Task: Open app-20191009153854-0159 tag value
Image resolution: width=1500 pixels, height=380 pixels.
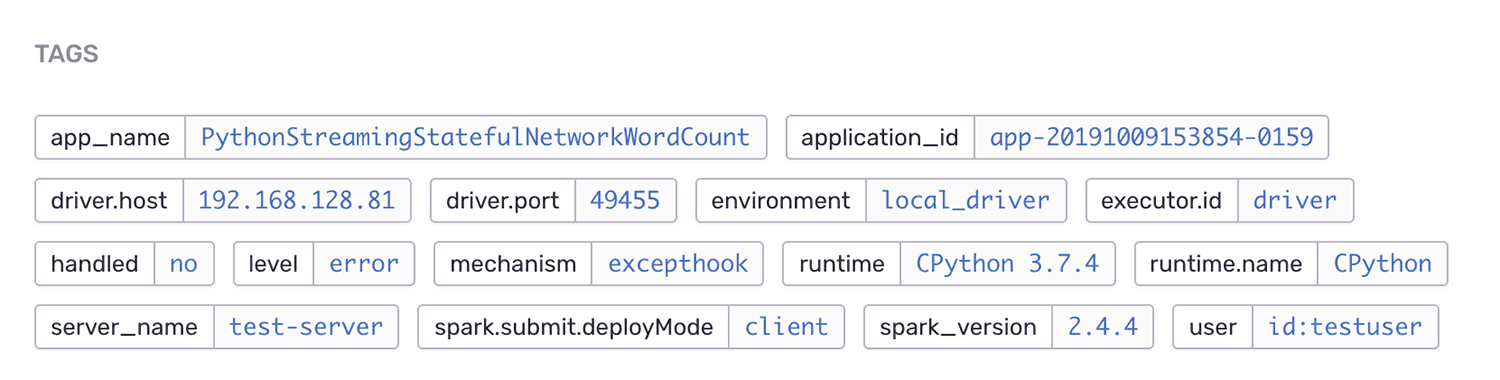Action: 1151,137
